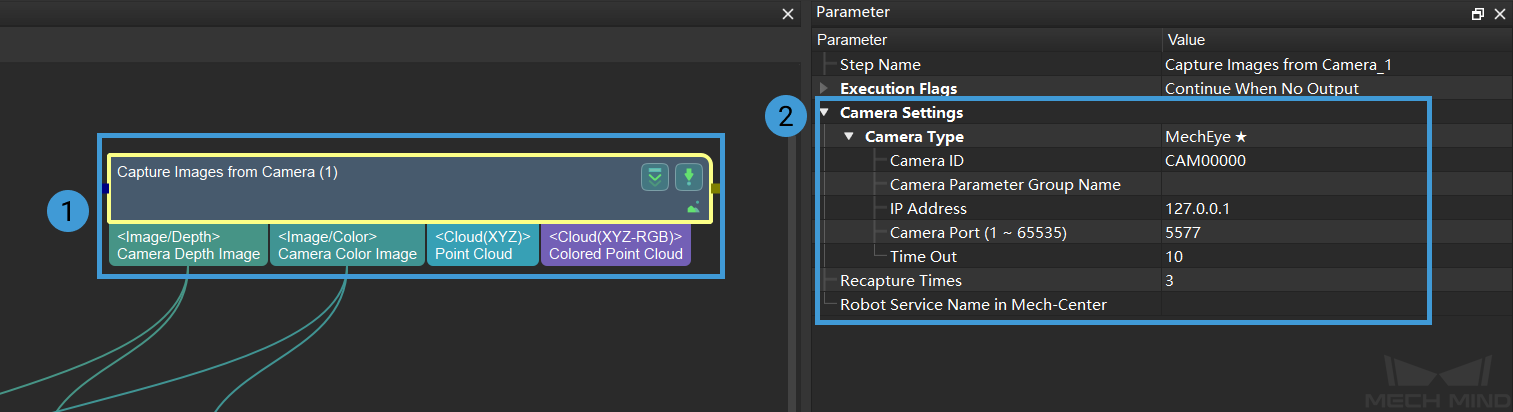This screenshot has width=1513, height=412.
Task: Click the blue input port of the step
Action: click(x=105, y=188)
